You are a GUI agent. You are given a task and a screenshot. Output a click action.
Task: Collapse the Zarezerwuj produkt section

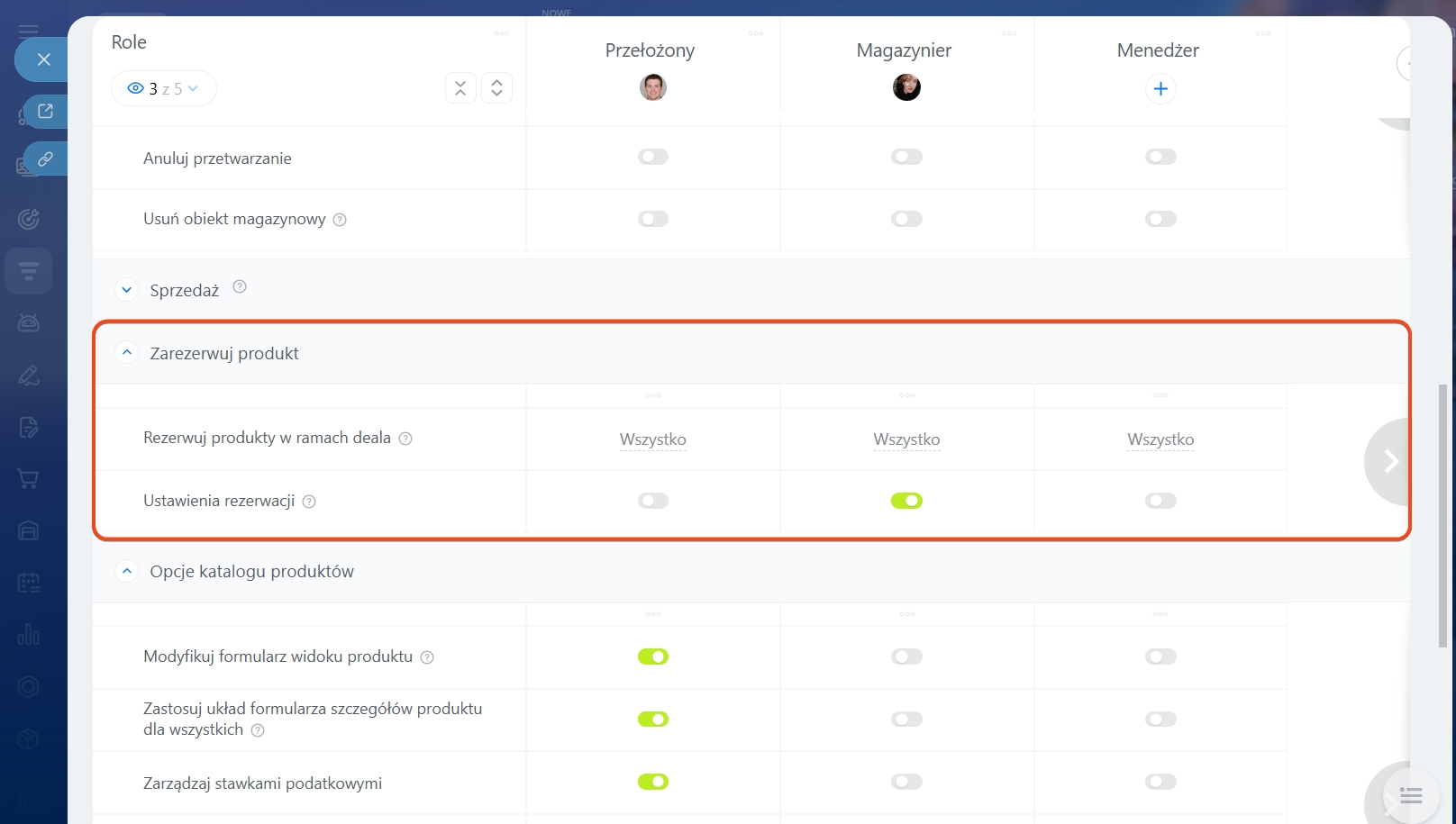[x=127, y=353]
